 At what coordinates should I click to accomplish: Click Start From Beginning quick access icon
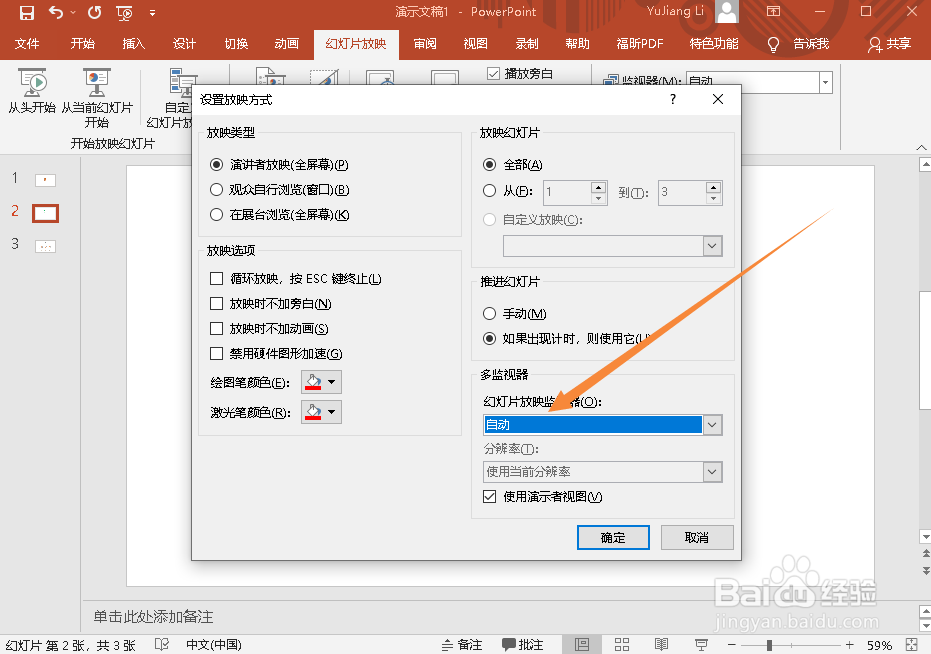click(x=124, y=12)
